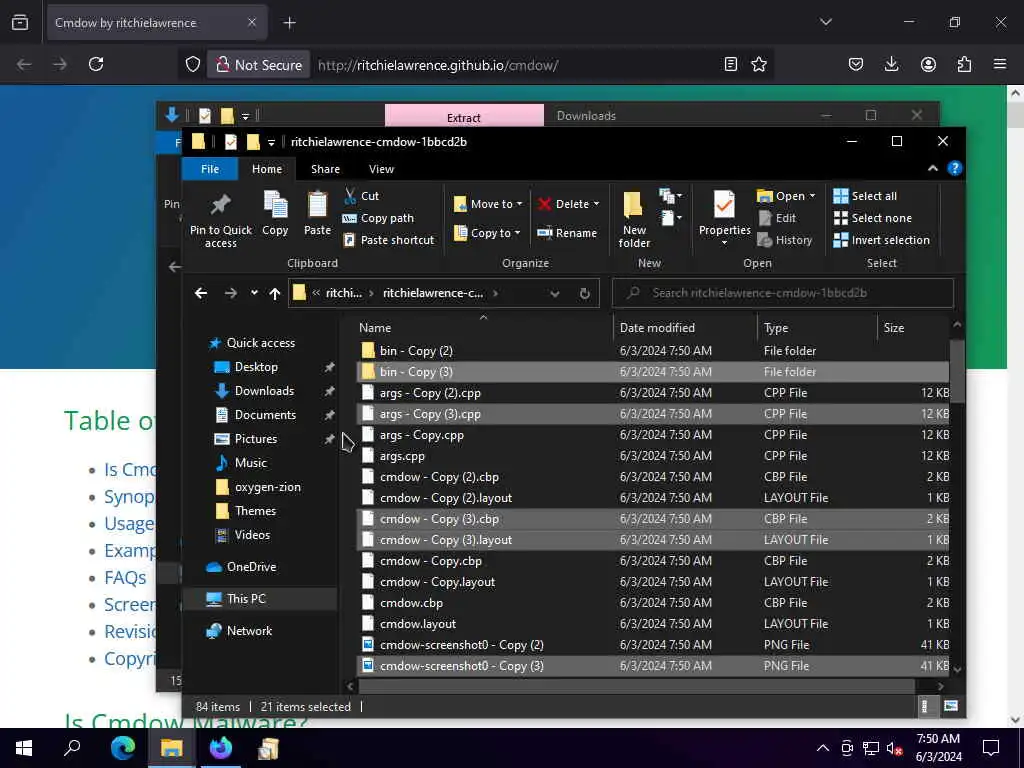Click Invert selection in ribbon
The height and width of the screenshot is (768, 1024).
pos(882,240)
